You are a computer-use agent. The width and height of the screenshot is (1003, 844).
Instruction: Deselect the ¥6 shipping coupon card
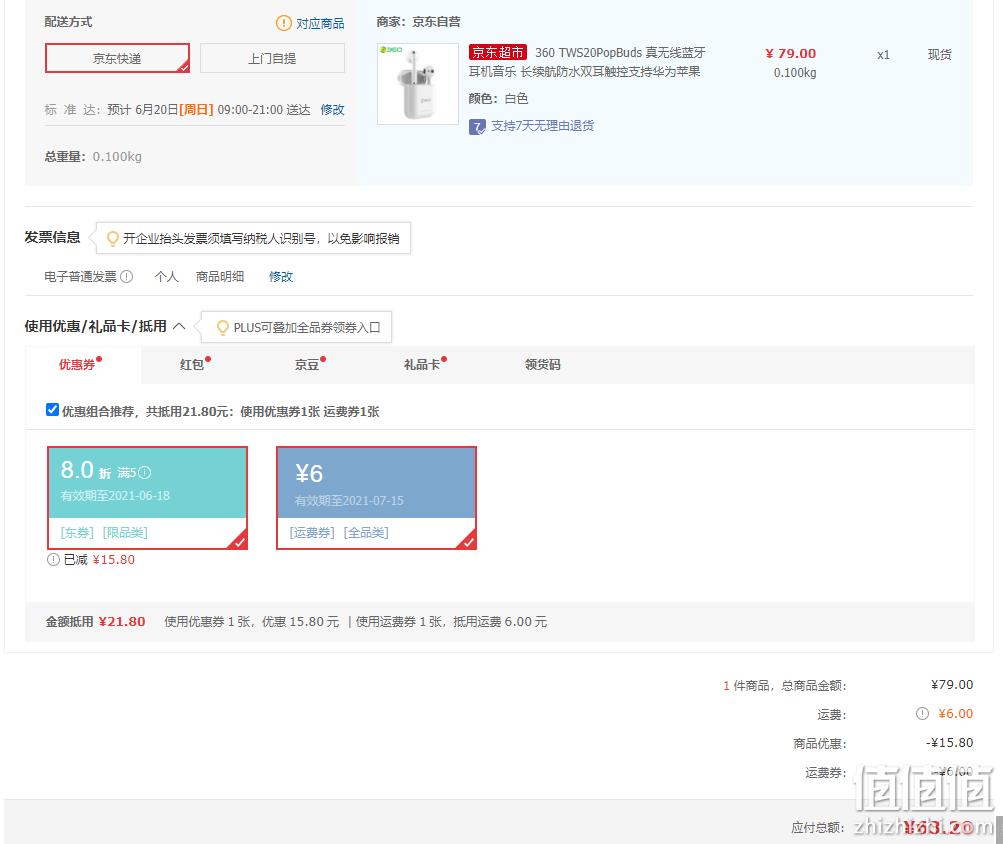click(376, 498)
